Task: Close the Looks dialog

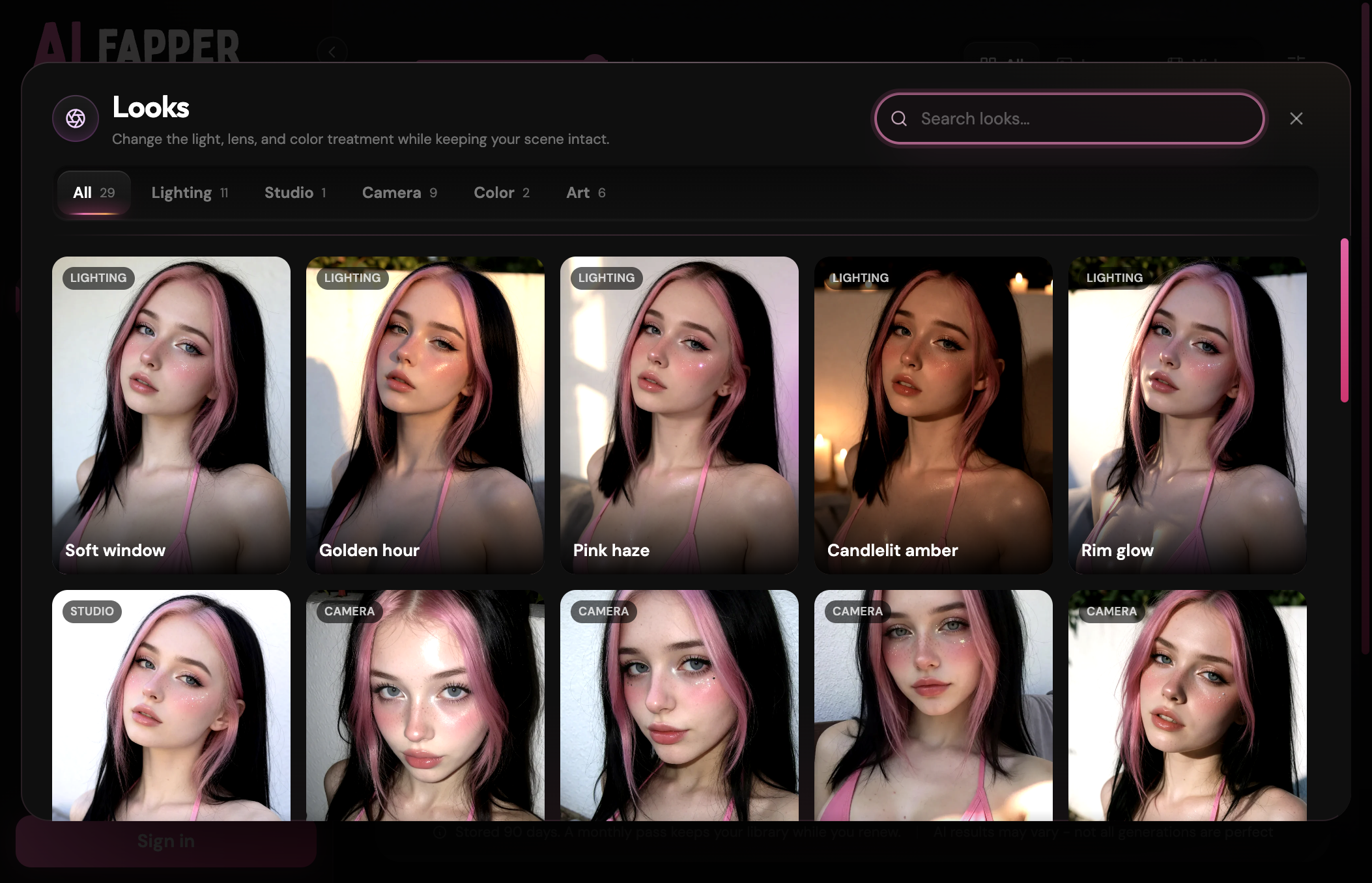Action: [1296, 119]
